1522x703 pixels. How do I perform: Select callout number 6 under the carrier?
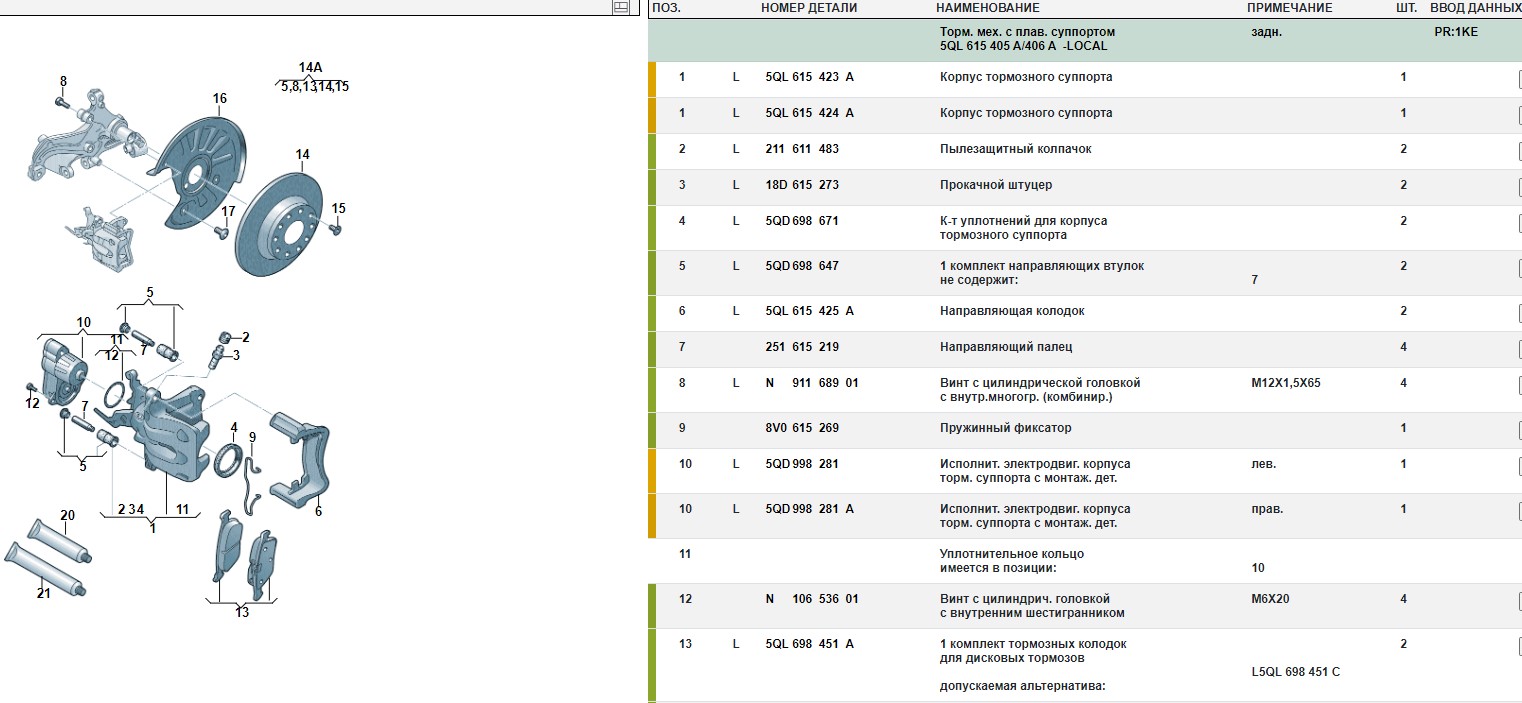coord(318,511)
